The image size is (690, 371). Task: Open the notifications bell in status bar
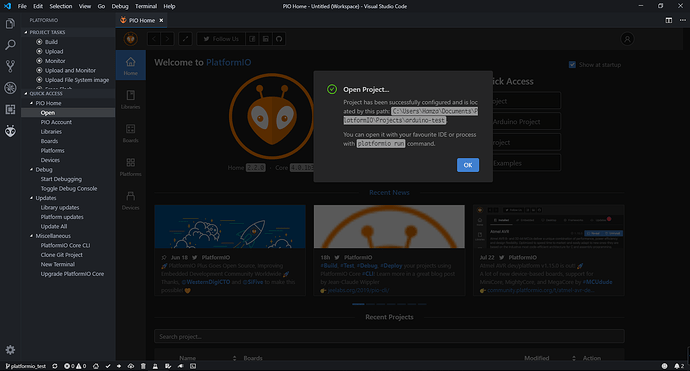tap(679, 366)
